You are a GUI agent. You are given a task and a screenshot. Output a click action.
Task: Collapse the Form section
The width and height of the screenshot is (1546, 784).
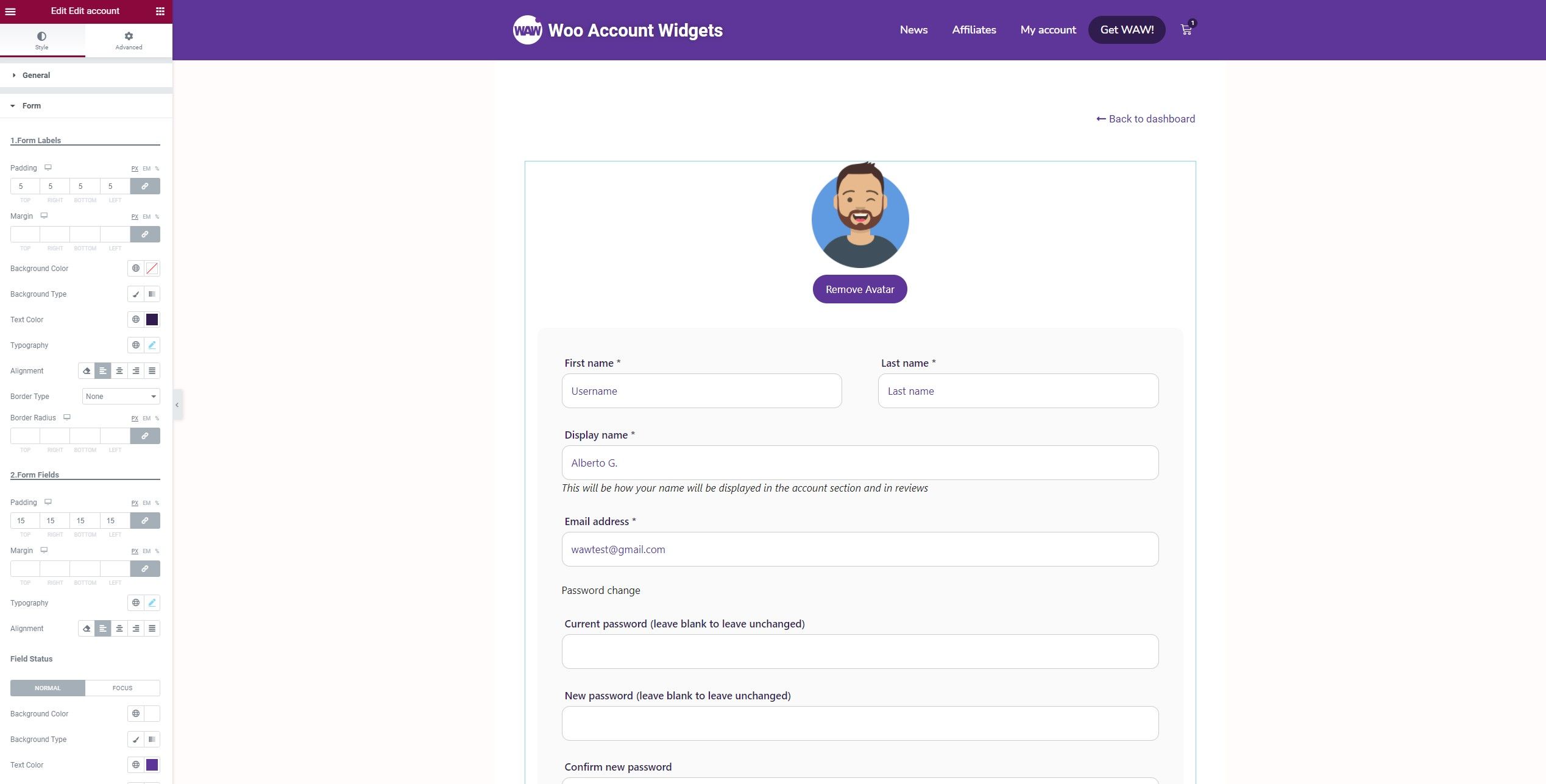(85, 105)
